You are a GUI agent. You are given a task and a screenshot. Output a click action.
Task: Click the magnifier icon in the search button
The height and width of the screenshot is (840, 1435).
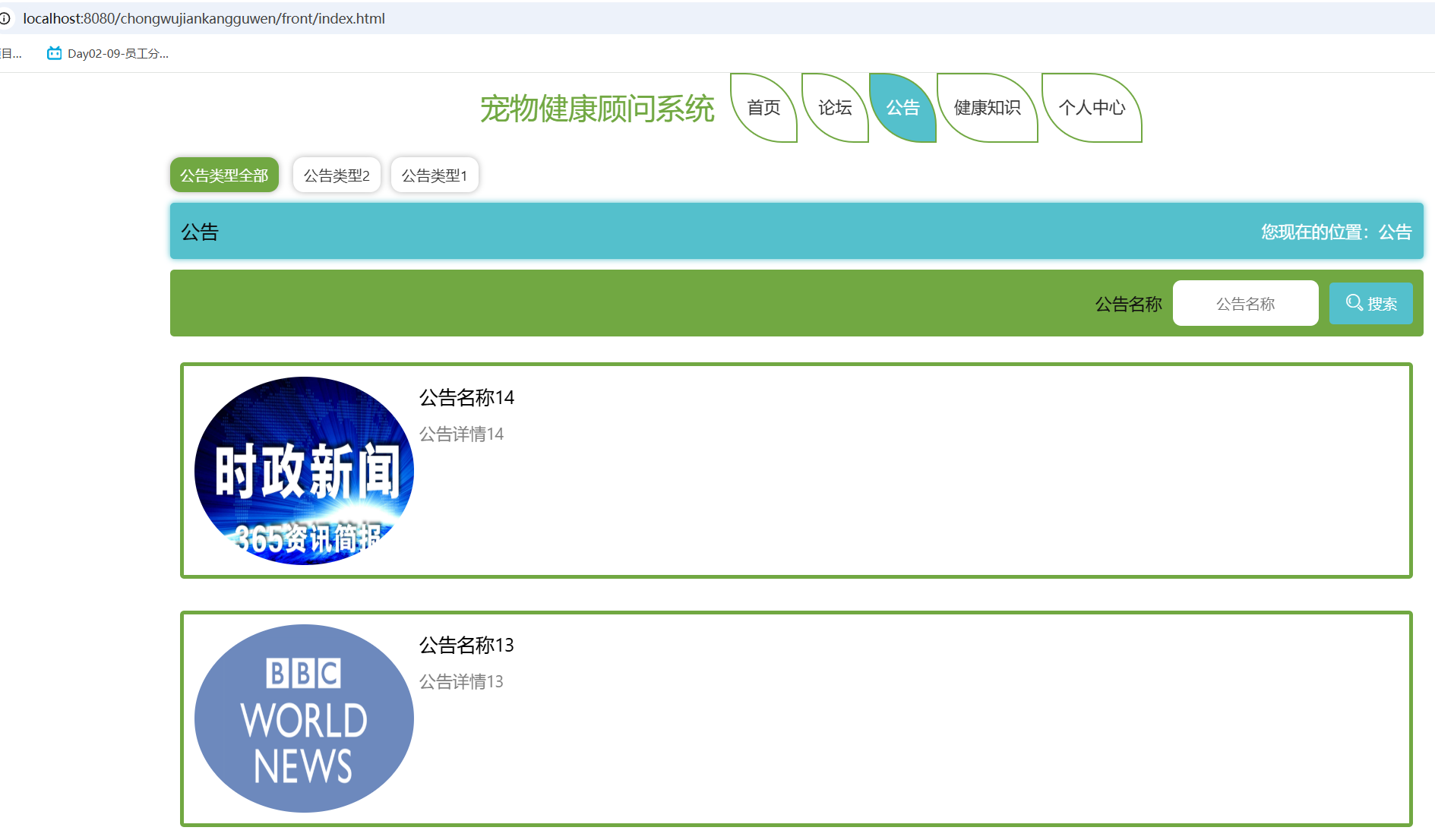point(1354,303)
